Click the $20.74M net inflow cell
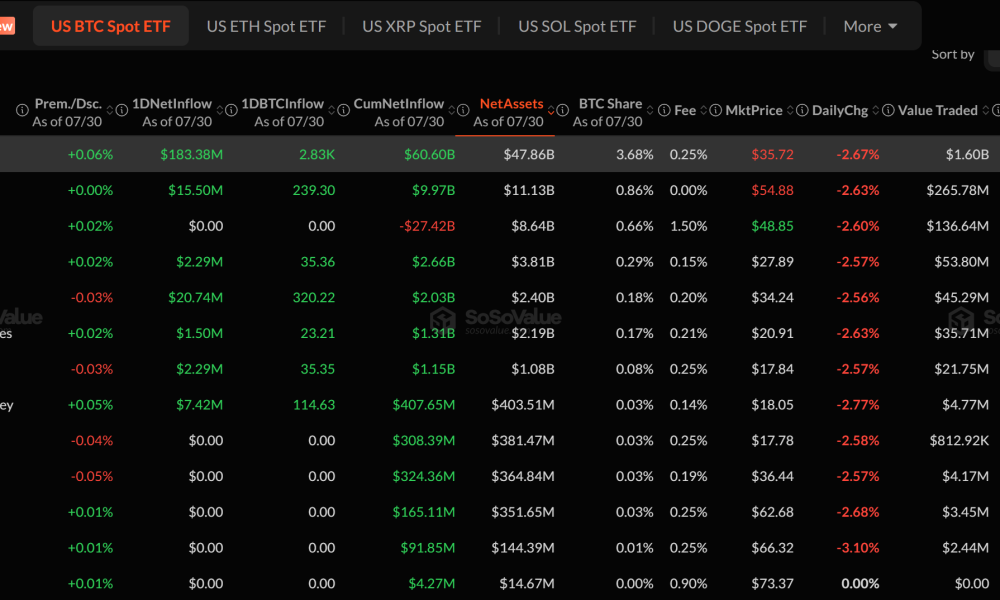The height and width of the screenshot is (600, 1000). (x=195, y=297)
